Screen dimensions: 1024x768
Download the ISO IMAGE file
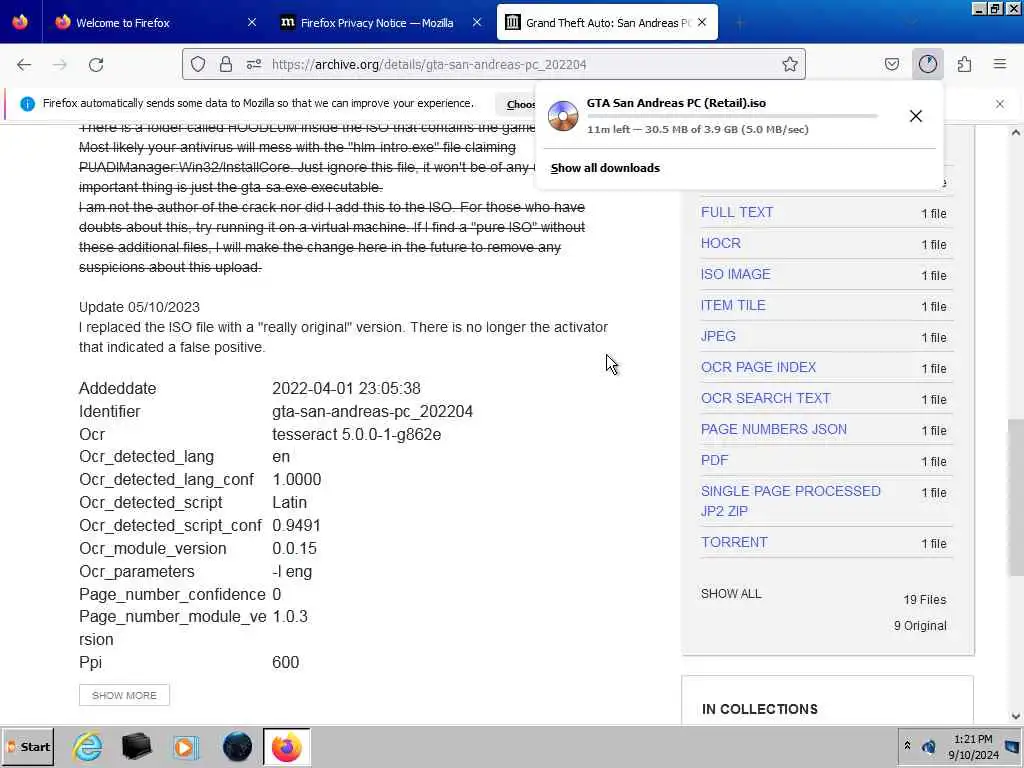click(735, 274)
